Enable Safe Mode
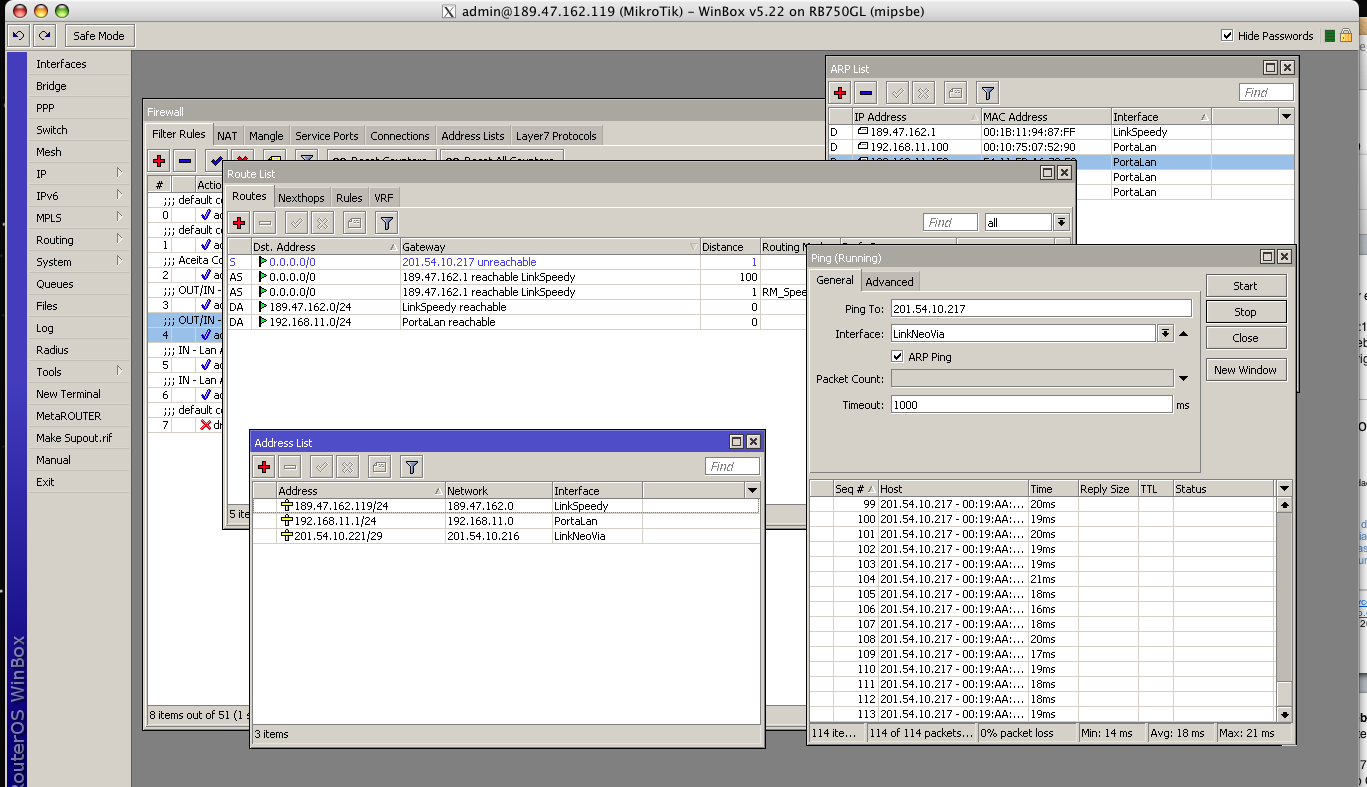The height and width of the screenshot is (787, 1367). tap(99, 35)
